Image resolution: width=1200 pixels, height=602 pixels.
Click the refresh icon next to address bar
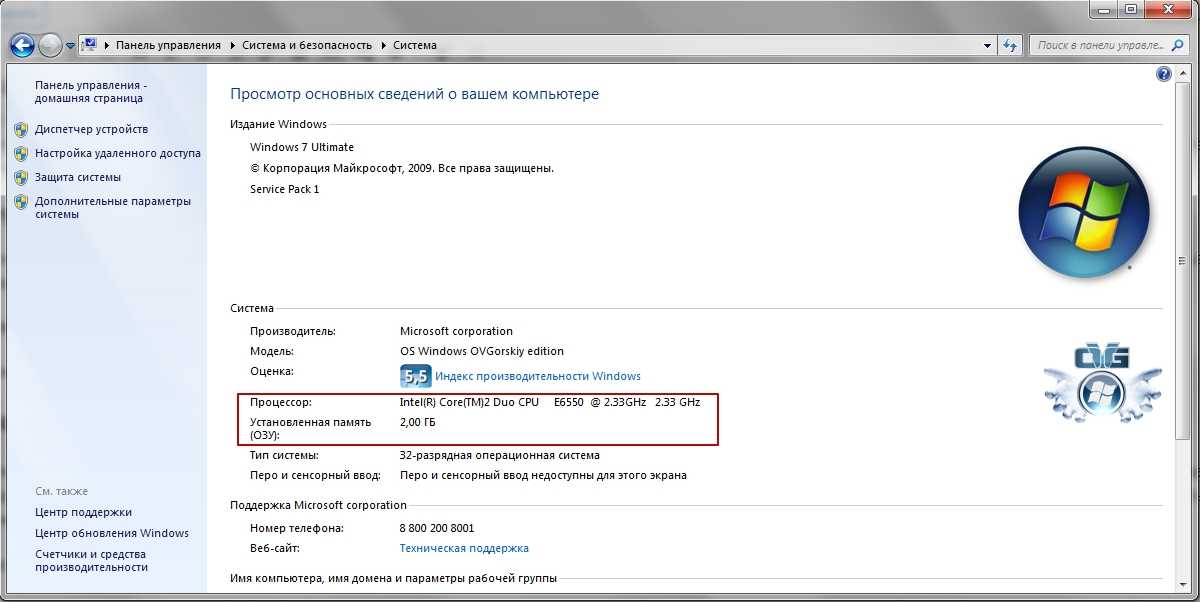click(1010, 45)
